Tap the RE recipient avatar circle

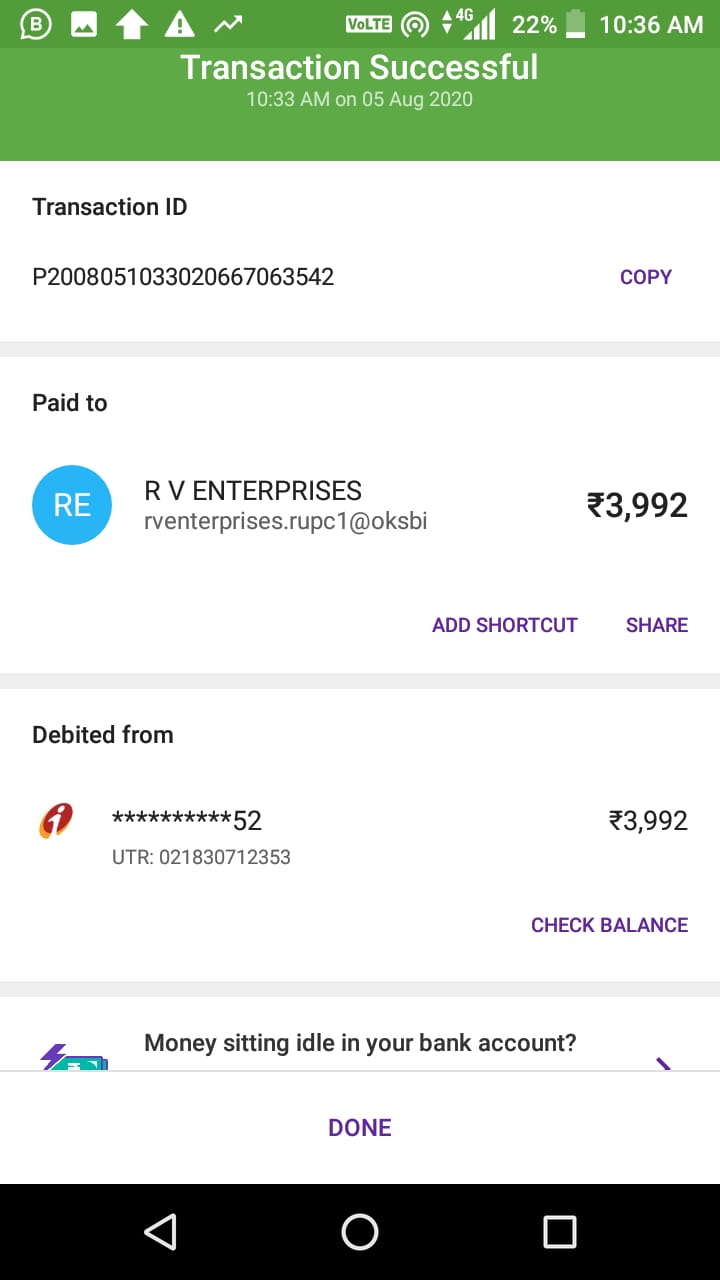click(72, 505)
